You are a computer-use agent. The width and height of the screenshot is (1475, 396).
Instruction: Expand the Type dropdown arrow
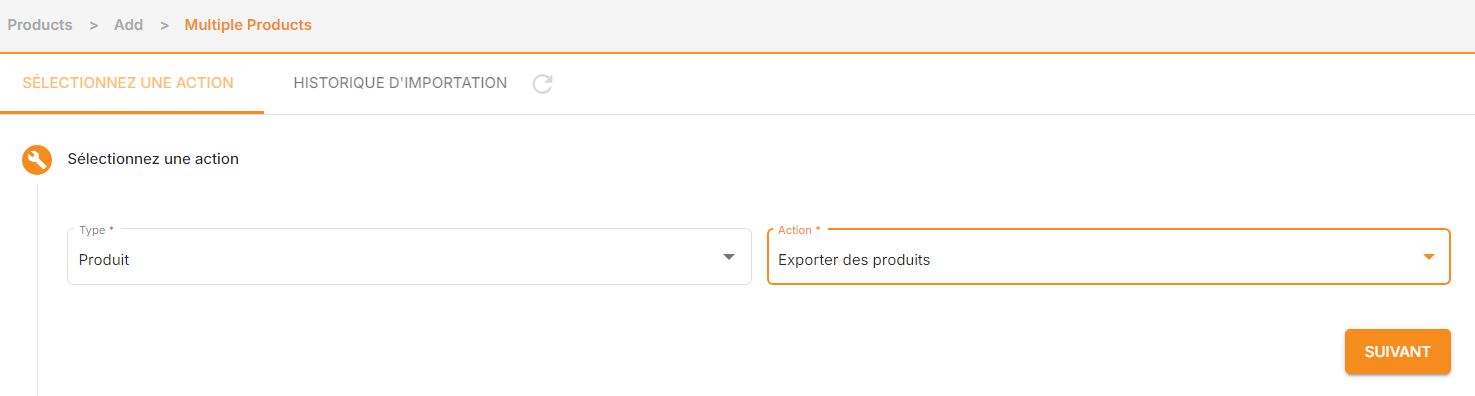click(x=729, y=258)
